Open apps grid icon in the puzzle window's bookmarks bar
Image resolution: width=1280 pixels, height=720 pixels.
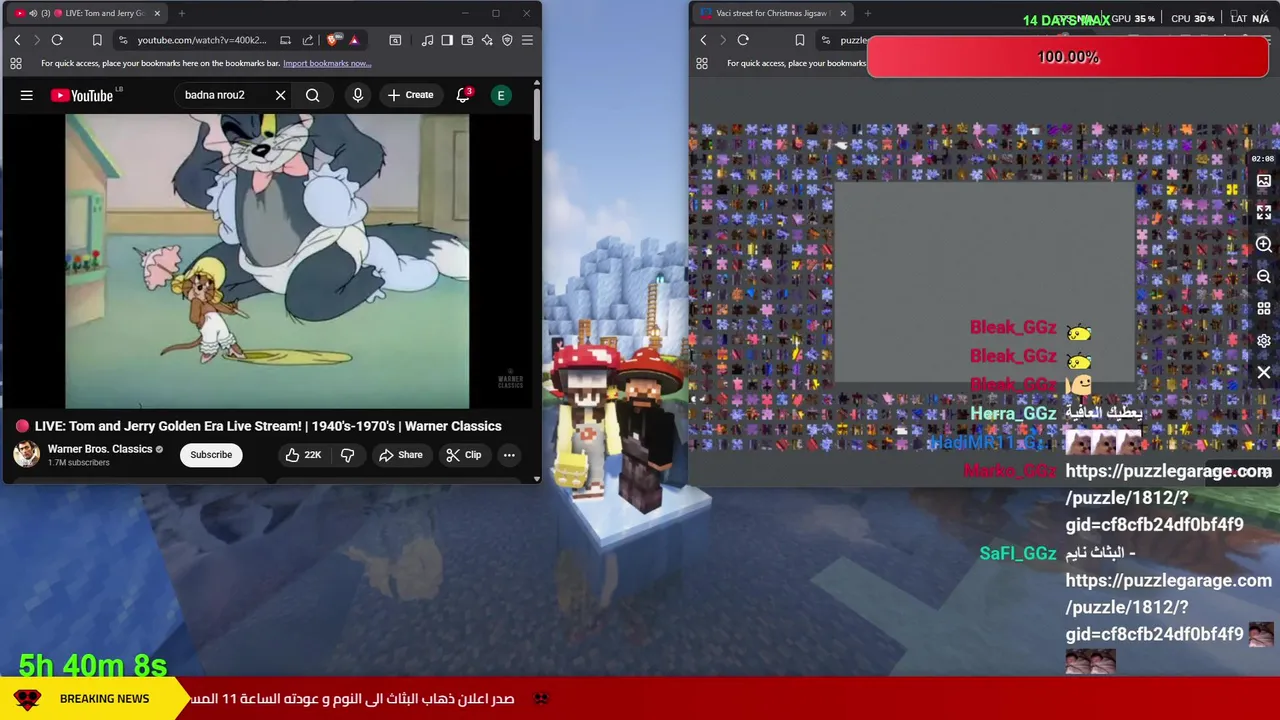click(702, 63)
